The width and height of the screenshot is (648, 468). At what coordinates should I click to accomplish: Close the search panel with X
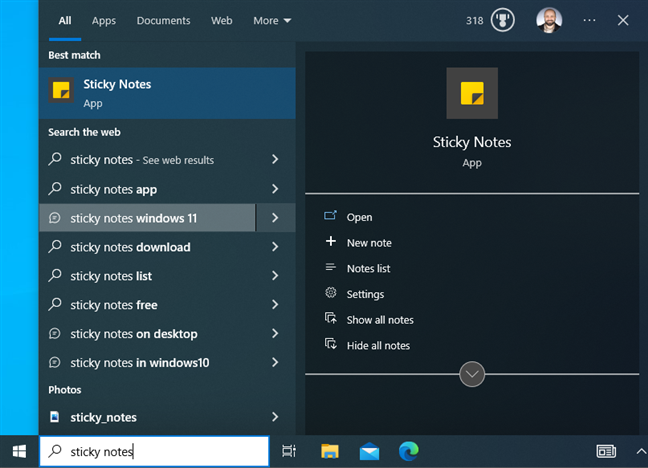pyautogui.click(x=623, y=20)
